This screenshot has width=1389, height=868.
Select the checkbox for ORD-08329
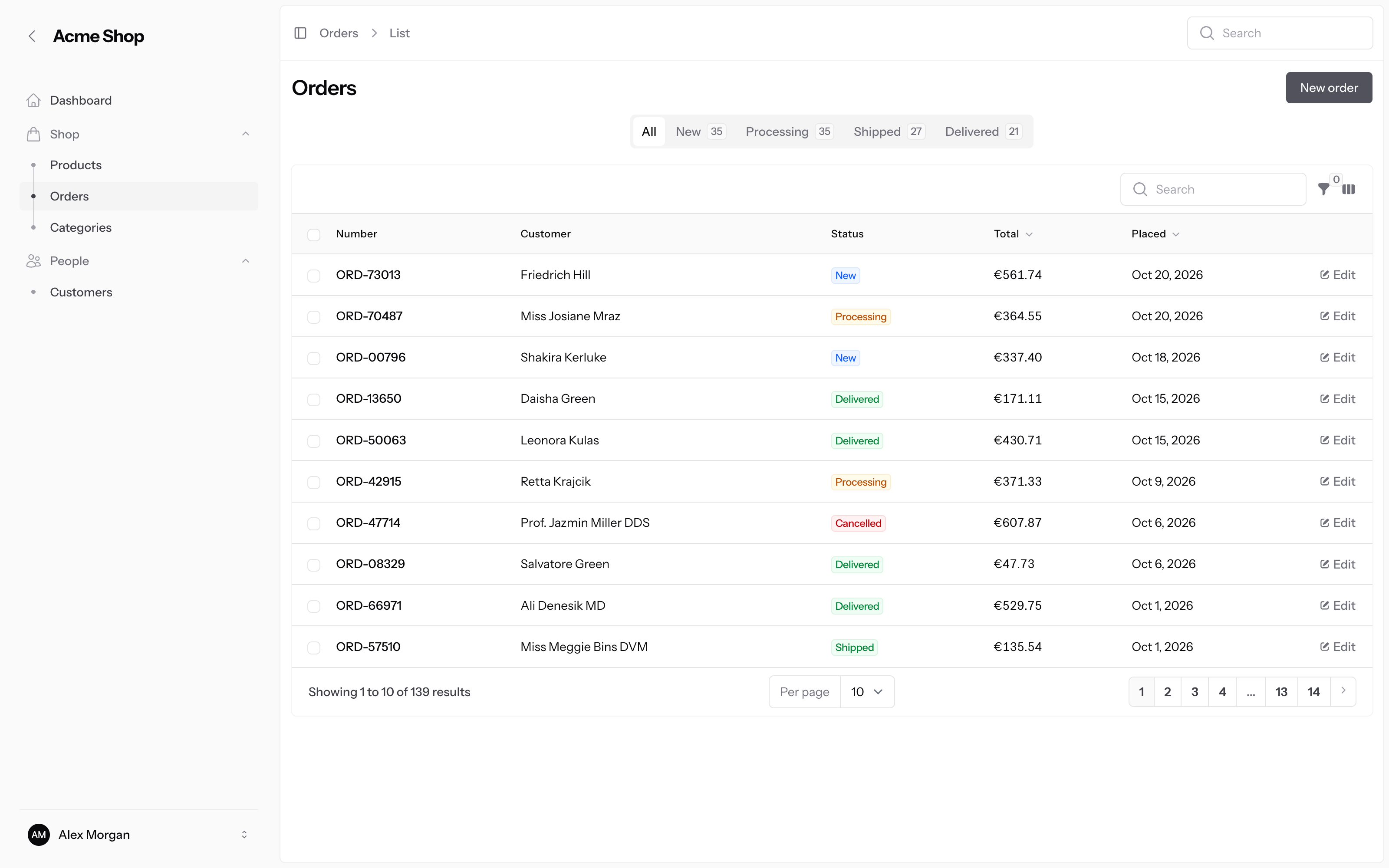(x=313, y=565)
